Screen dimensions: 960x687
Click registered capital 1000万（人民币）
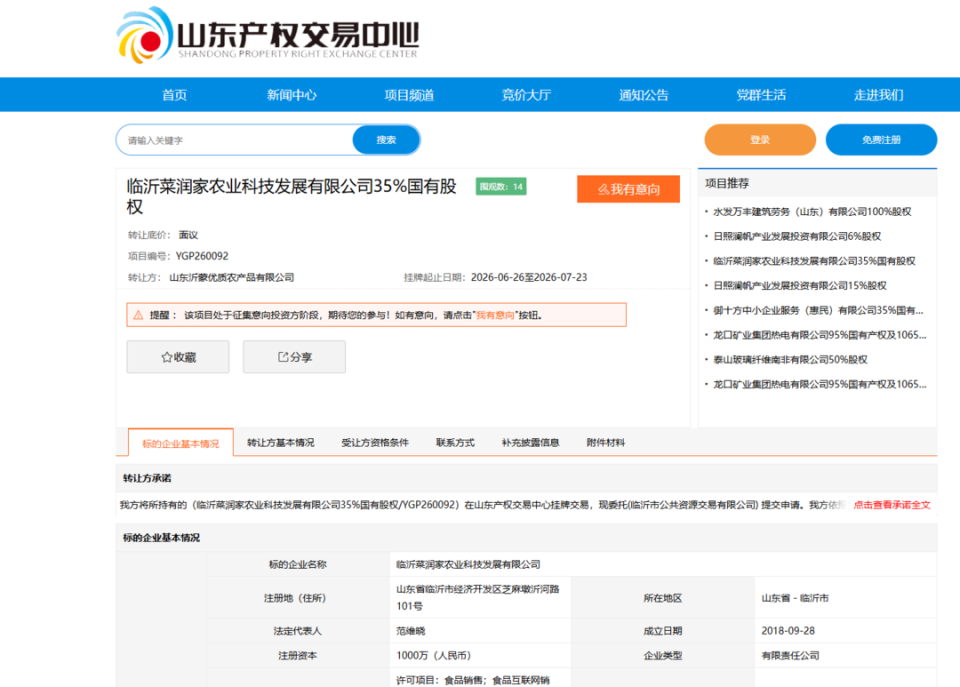(x=433, y=656)
